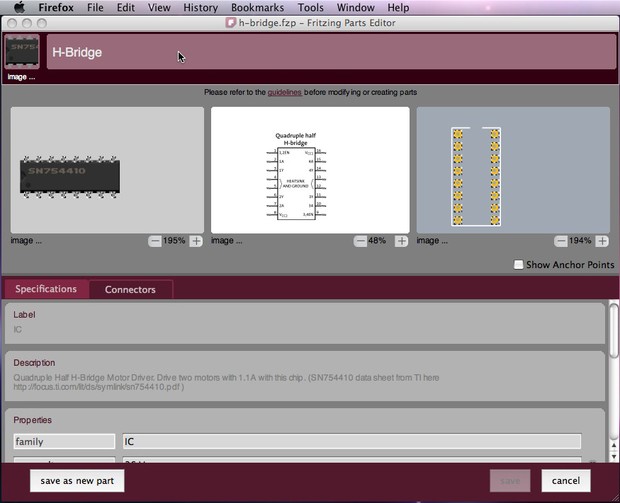This screenshot has height=503, width=620.
Task: Enable Show Anchor Points checkbox
Action: [x=518, y=265]
